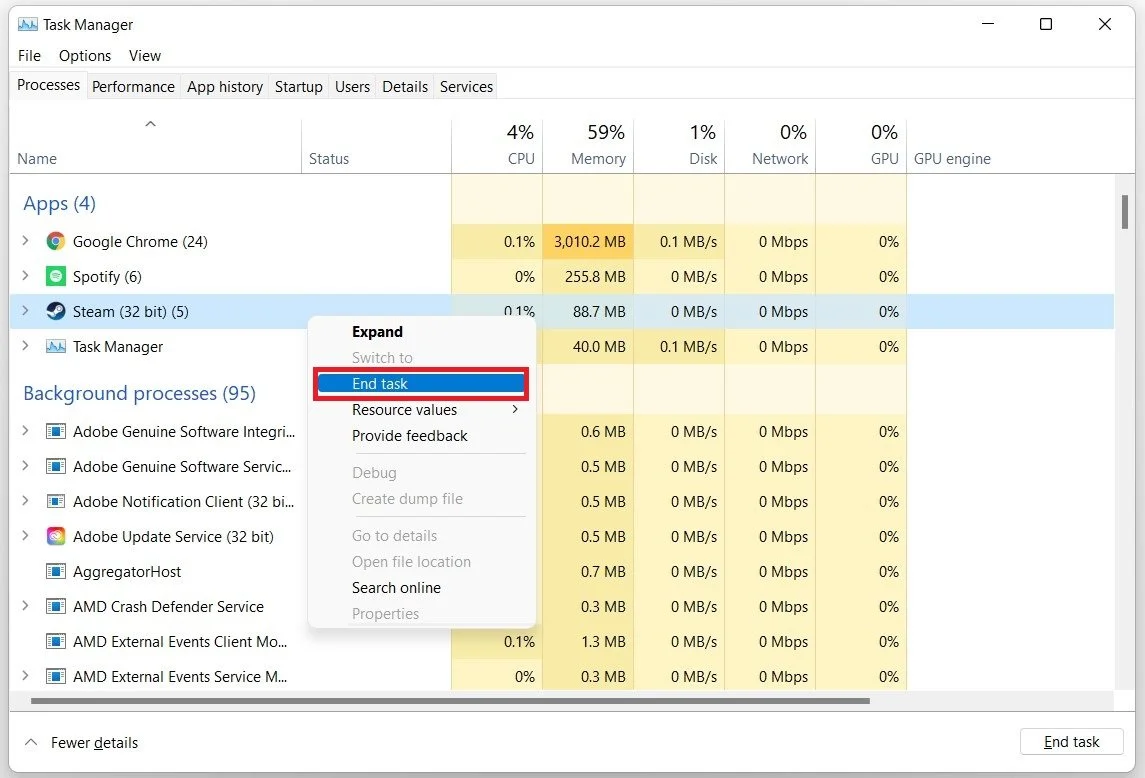Click the AMD External Events Client icon
The height and width of the screenshot is (778, 1145).
55,641
